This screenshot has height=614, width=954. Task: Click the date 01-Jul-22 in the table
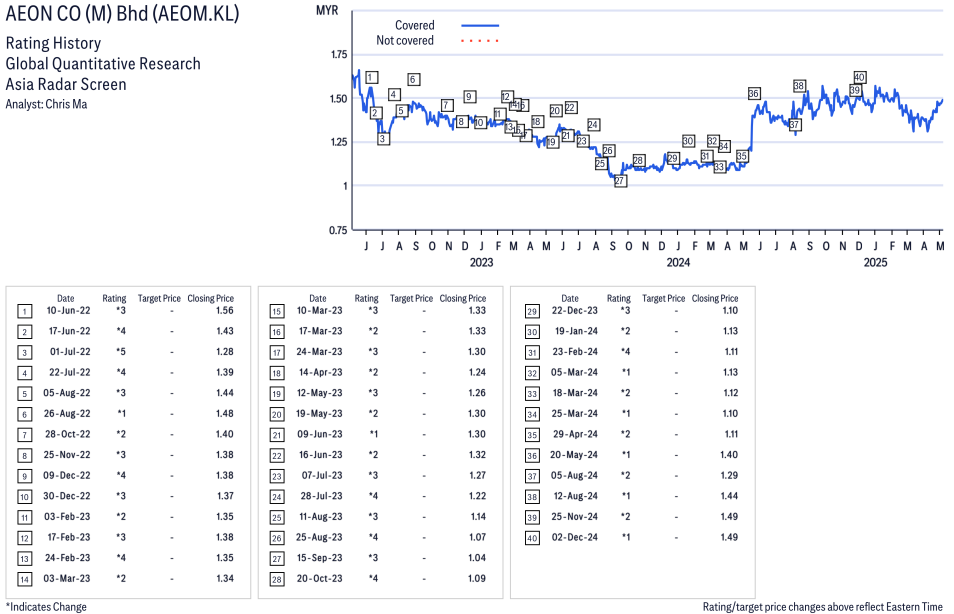click(x=70, y=352)
